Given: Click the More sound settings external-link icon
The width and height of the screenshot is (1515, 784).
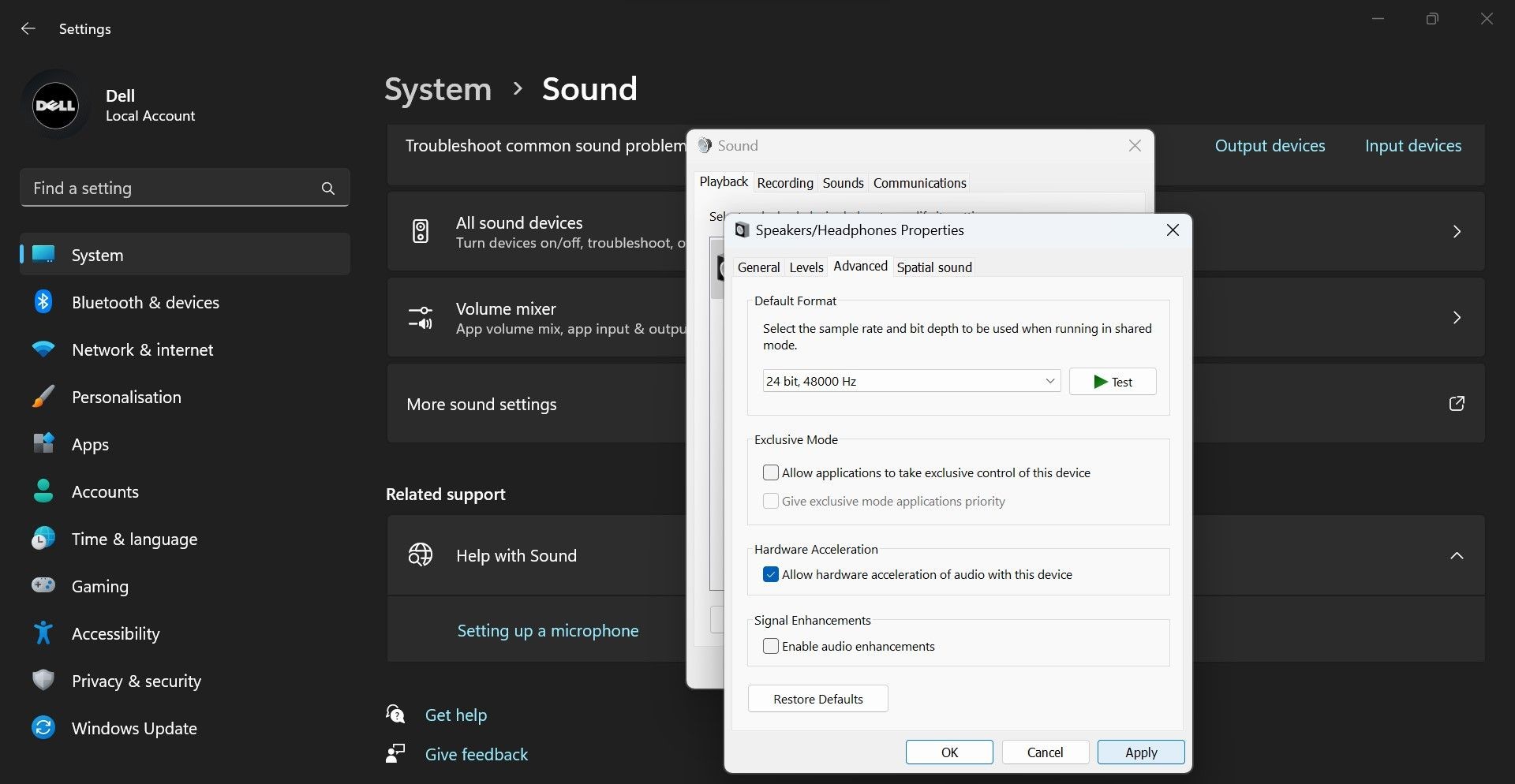Looking at the screenshot, I should [x=1457, y=404].
